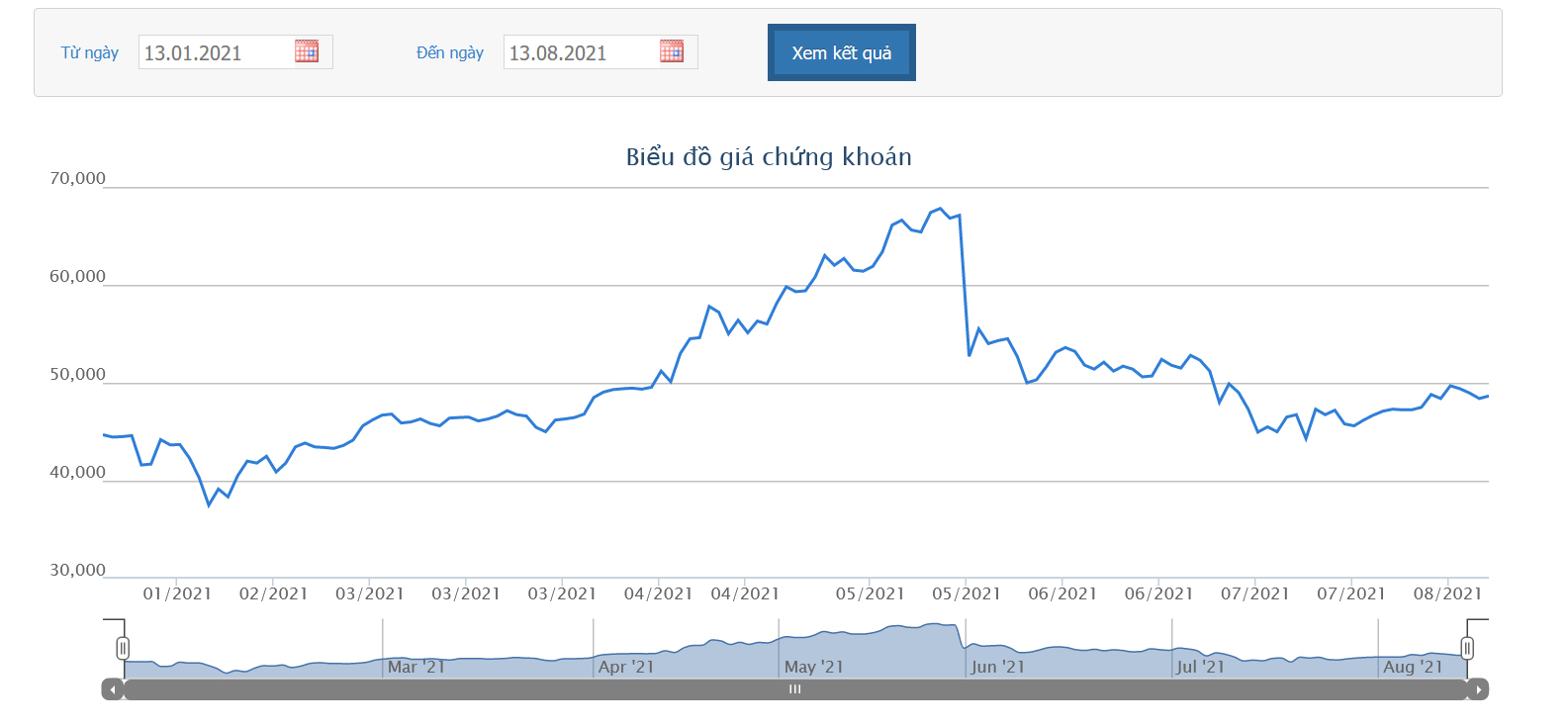1568x727 pixels.
Task: Focus the Đến ngày date field 13.08.2021
Action: point(581,53)
